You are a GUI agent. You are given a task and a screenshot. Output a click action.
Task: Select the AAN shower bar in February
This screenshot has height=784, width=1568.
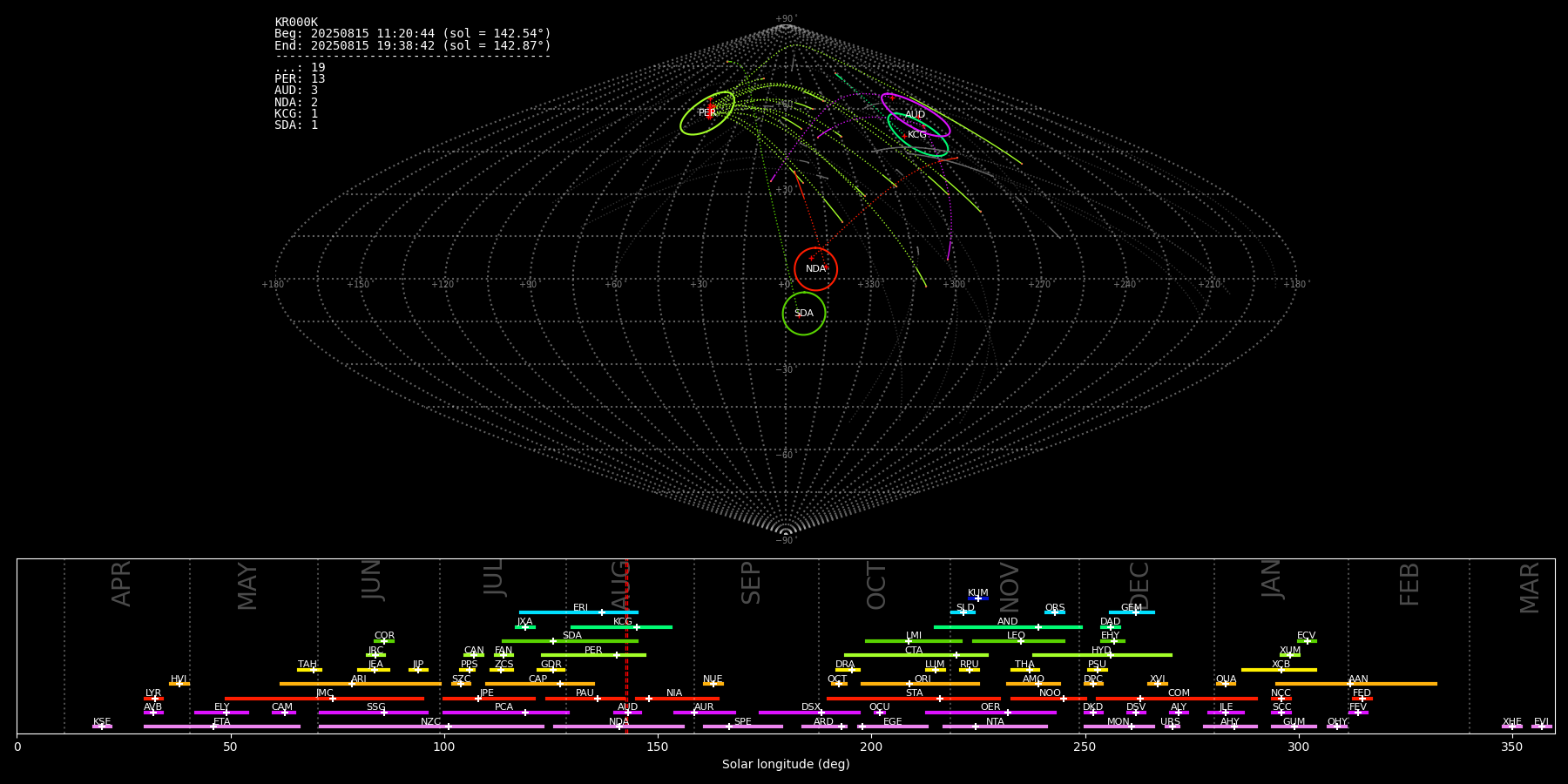pos(1356,684)
